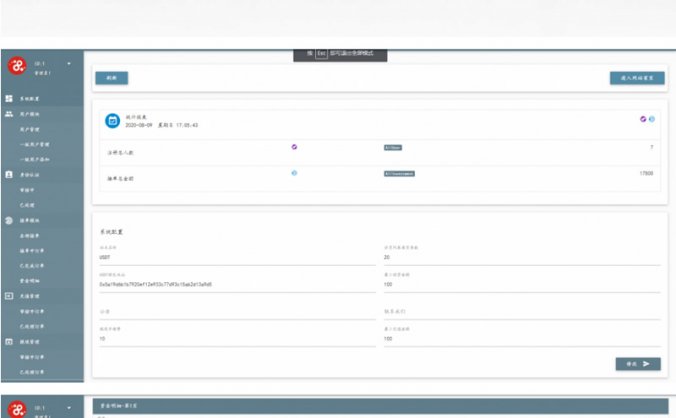Click the red logo avatar in the sidebar

click(x=16, y=68)
